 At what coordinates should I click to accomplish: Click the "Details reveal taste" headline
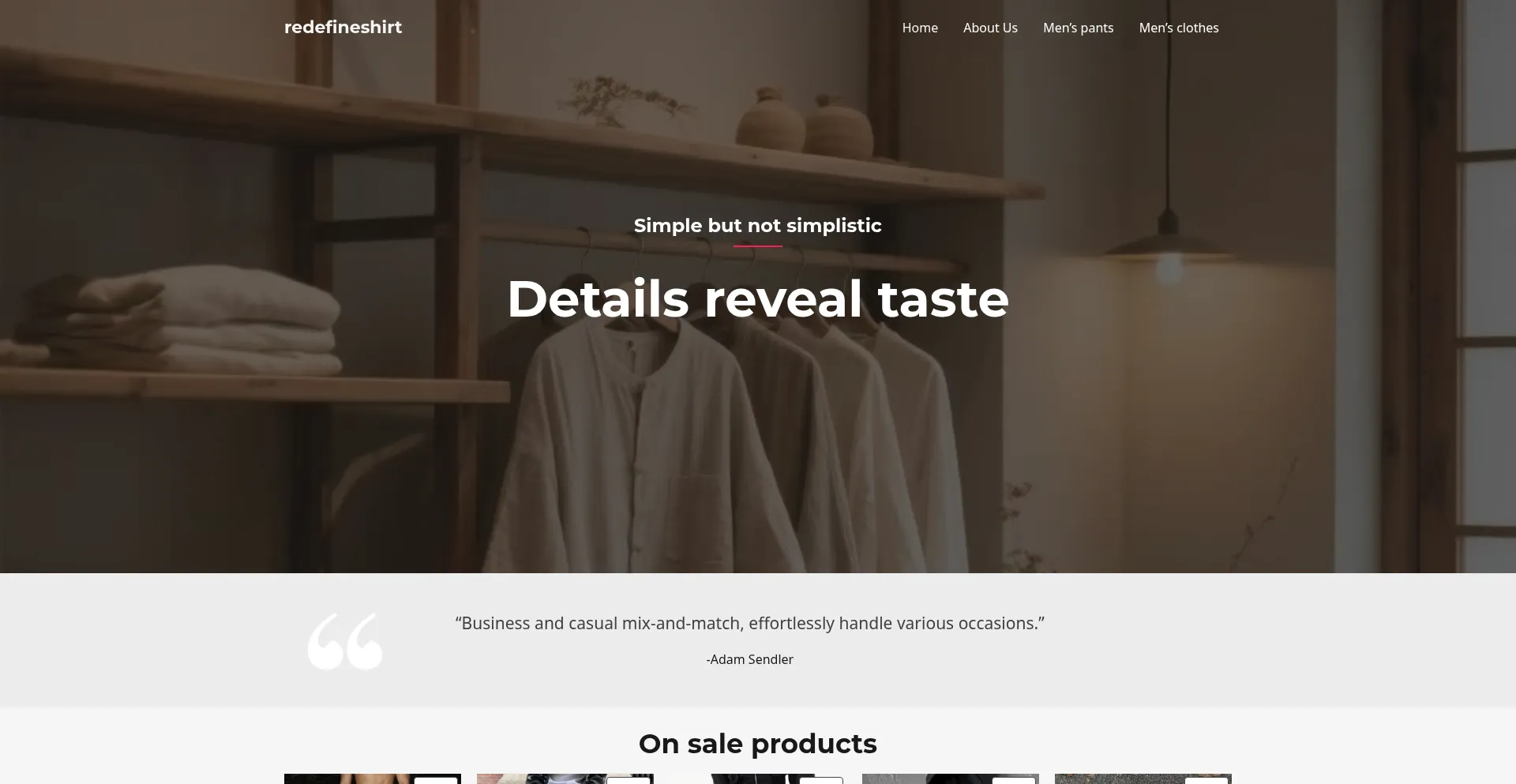[x=758, y=299]
